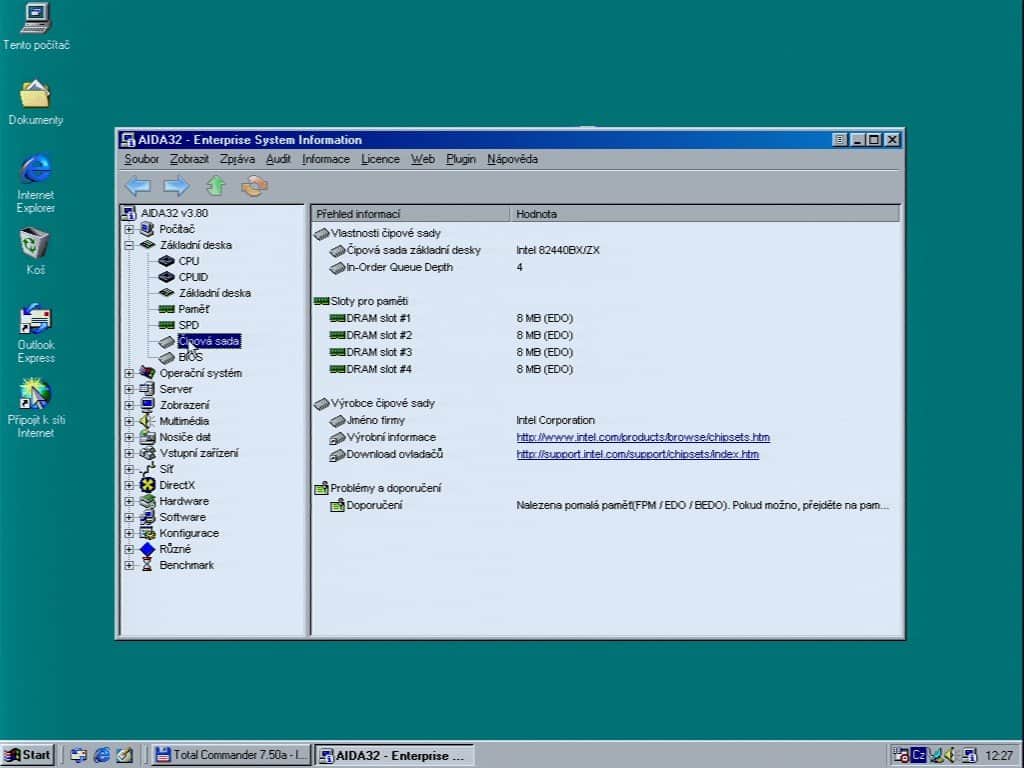Open the intel.com products chipsets link
The height and width of the screenshot is (768, 1024).
tap(643, 437)
